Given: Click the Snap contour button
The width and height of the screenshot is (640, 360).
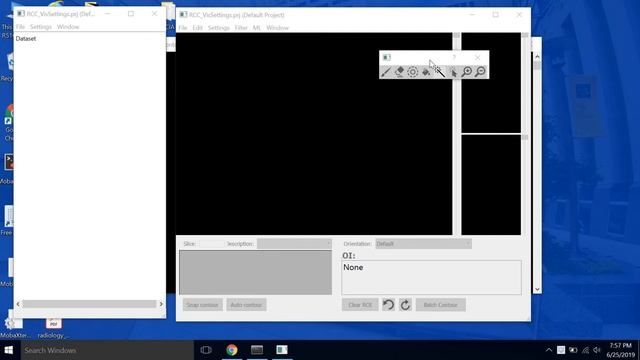Looking at the screenshot, I should [x=202, y=305].
